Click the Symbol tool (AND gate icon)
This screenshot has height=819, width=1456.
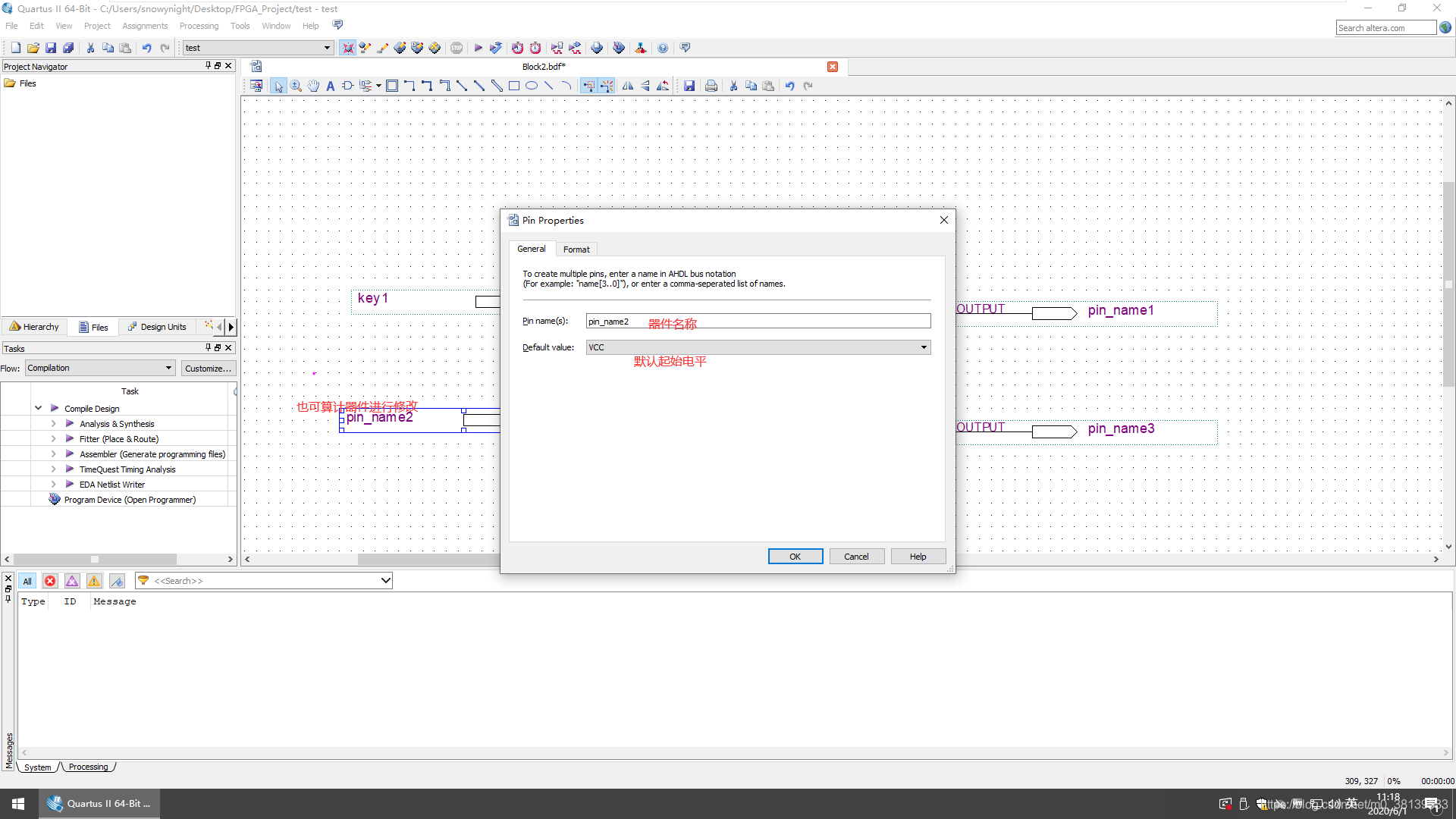(x=347, y=86)
